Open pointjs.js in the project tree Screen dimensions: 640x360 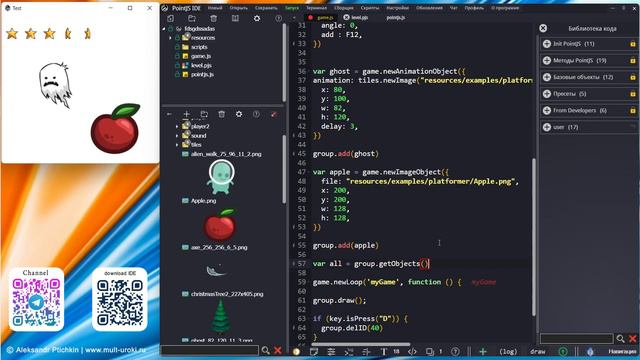[x=202, y=74]
